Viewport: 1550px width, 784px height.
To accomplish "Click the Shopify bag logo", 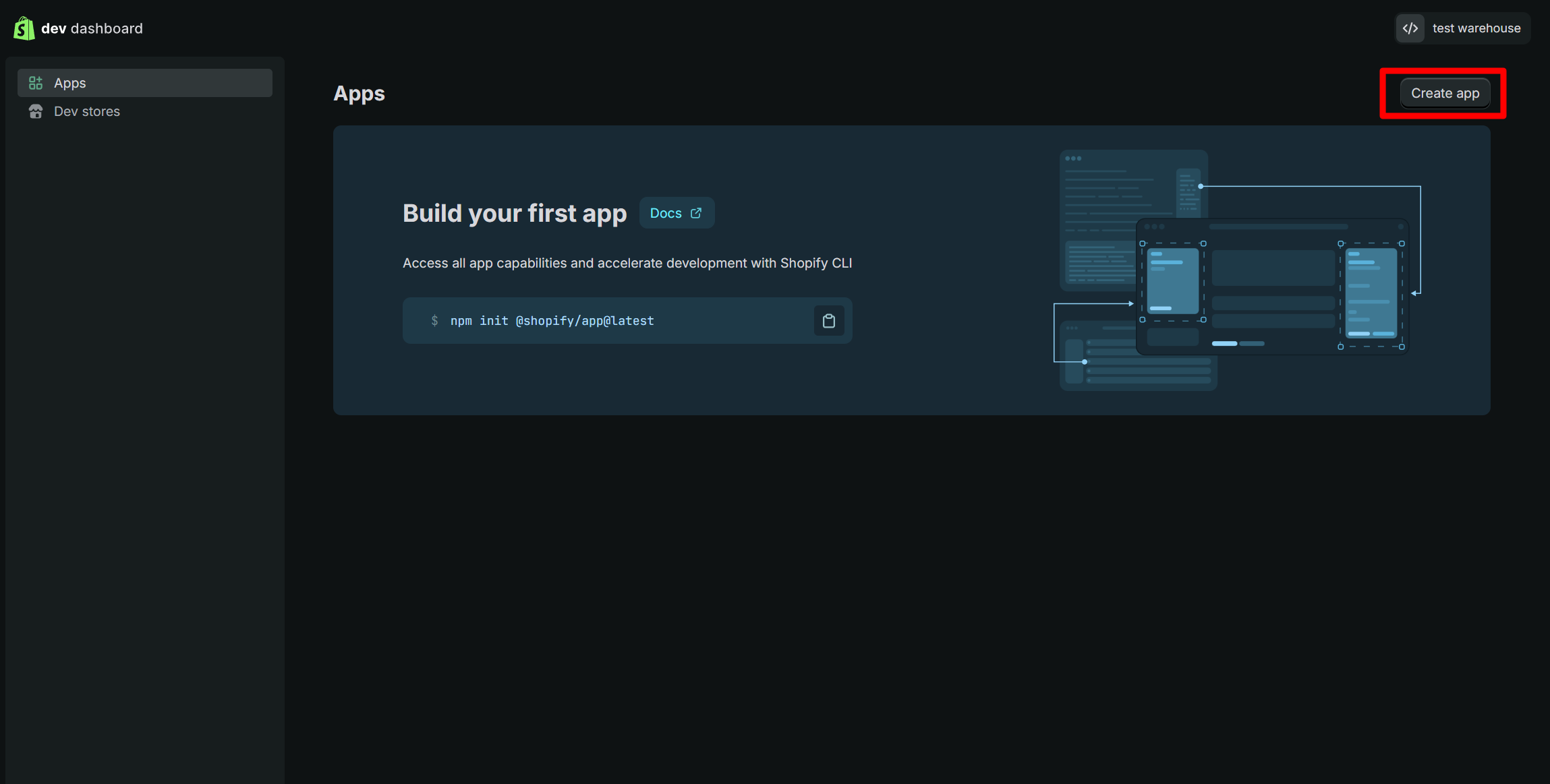I will (24, 28).
